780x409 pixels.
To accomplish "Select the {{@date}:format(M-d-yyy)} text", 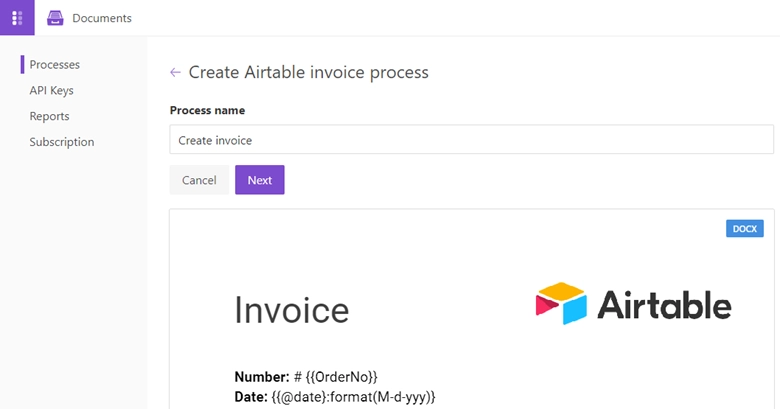I will [x=354, y=397].
